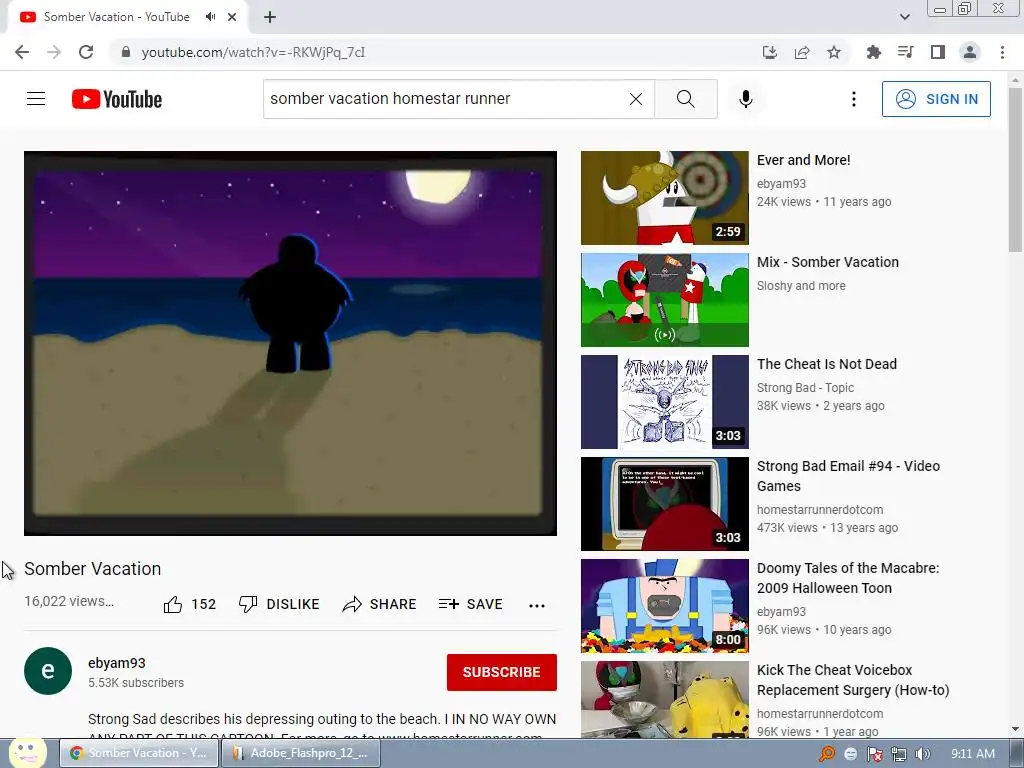Go forward with browser forward arrow
This screenshot has height=768, width=1024.
(54, 52)
